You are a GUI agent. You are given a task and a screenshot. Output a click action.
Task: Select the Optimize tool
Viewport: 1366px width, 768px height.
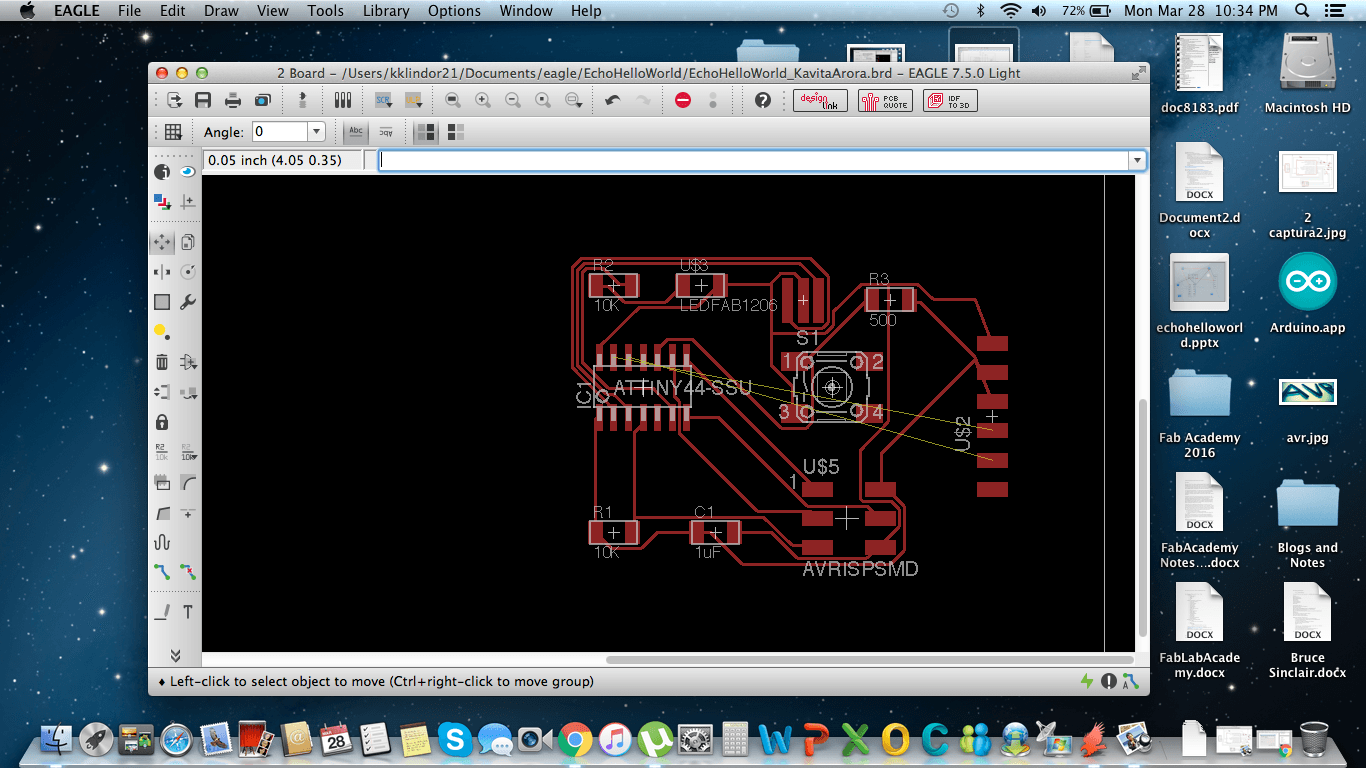pyautogui.click(x=187, y=512)
